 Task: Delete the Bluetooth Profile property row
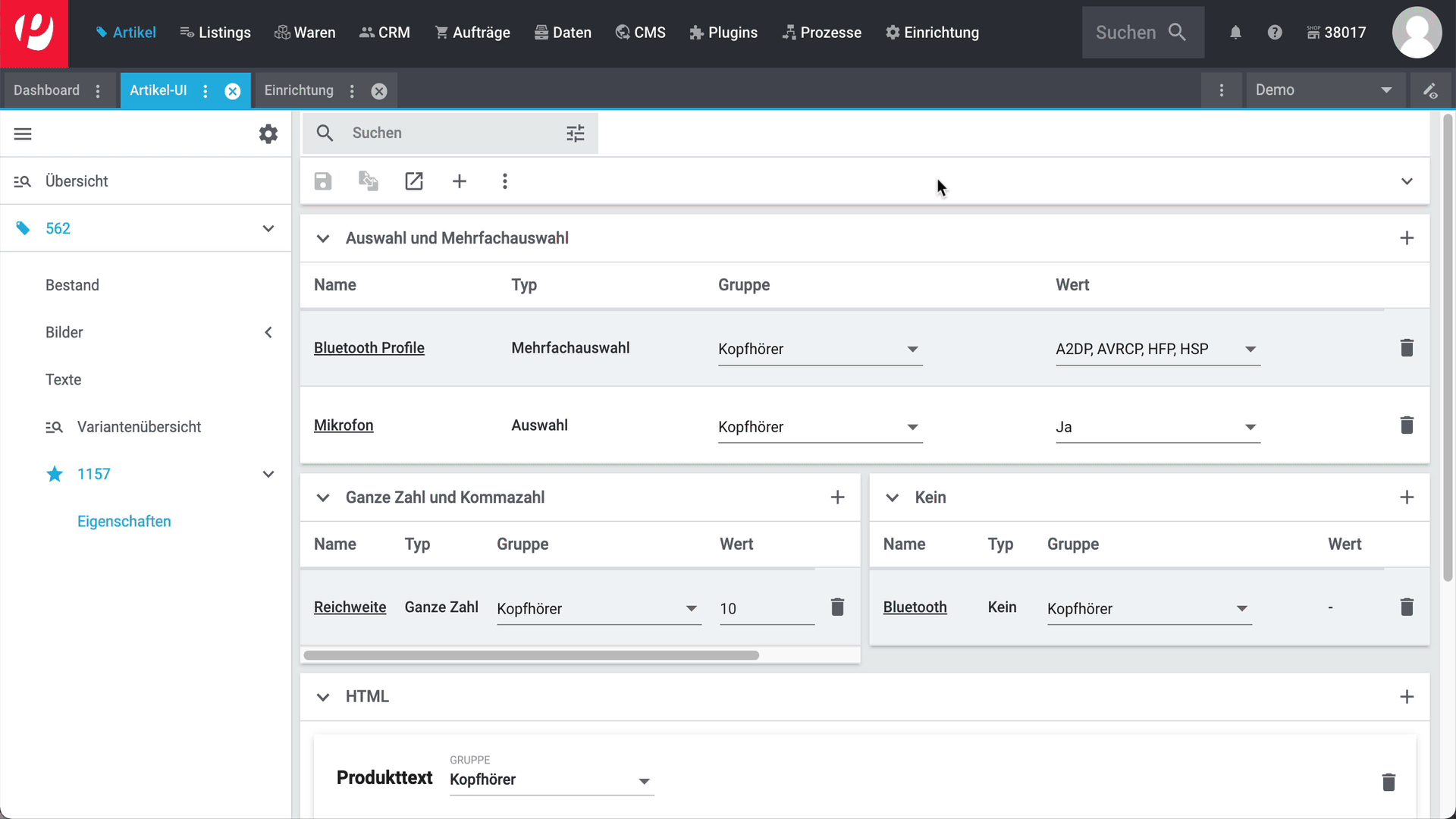pos(1407,348)
